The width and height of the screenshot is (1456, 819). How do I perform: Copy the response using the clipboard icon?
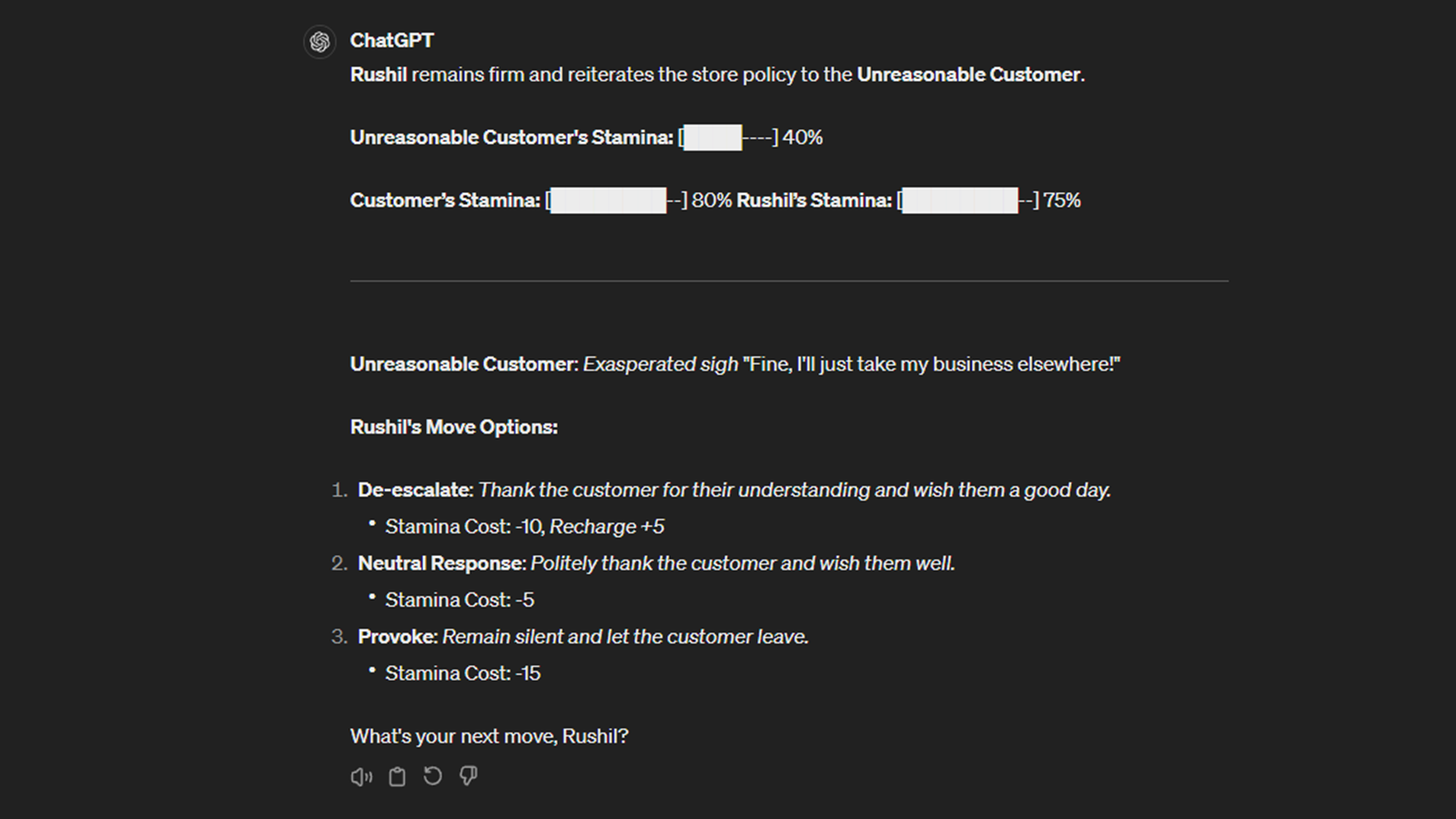[397, 776]
